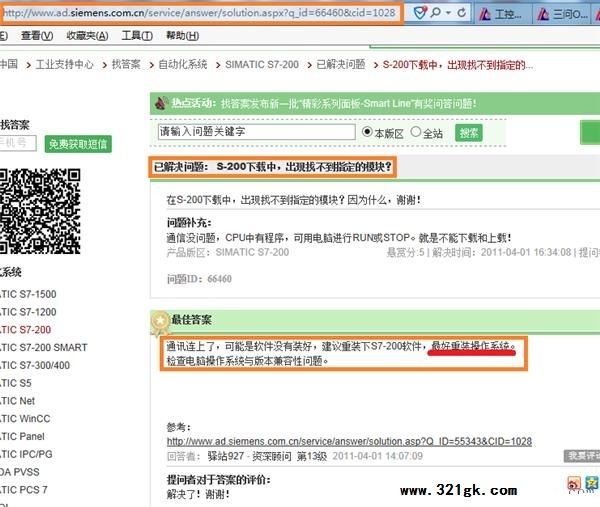The width and height of the screenshot is (600, 507).
Task: Open PVSS in sidebar list
Action: click(x=20, y=472)
